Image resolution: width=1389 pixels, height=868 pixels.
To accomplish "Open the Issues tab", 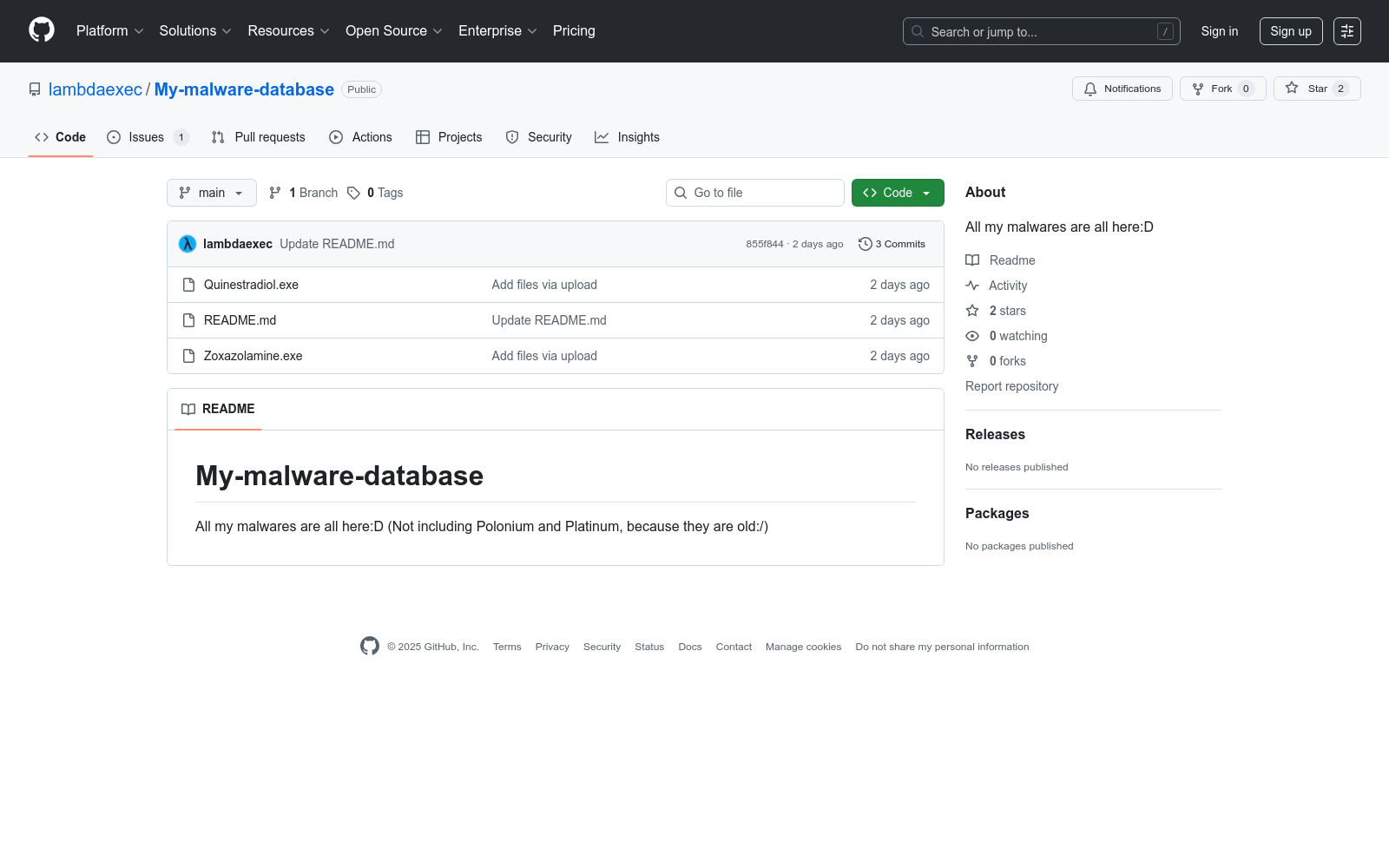I will click(148, 137).
